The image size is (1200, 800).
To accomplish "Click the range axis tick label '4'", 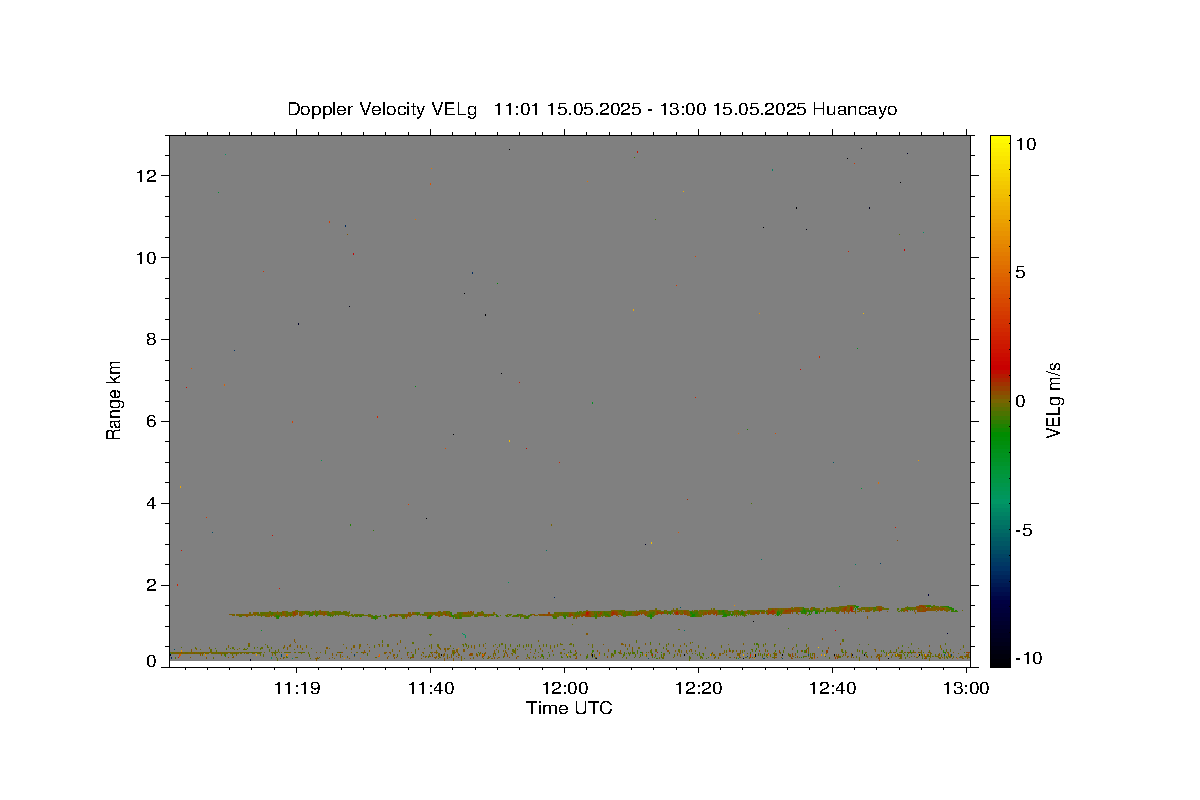I will (x=153, y=504).
